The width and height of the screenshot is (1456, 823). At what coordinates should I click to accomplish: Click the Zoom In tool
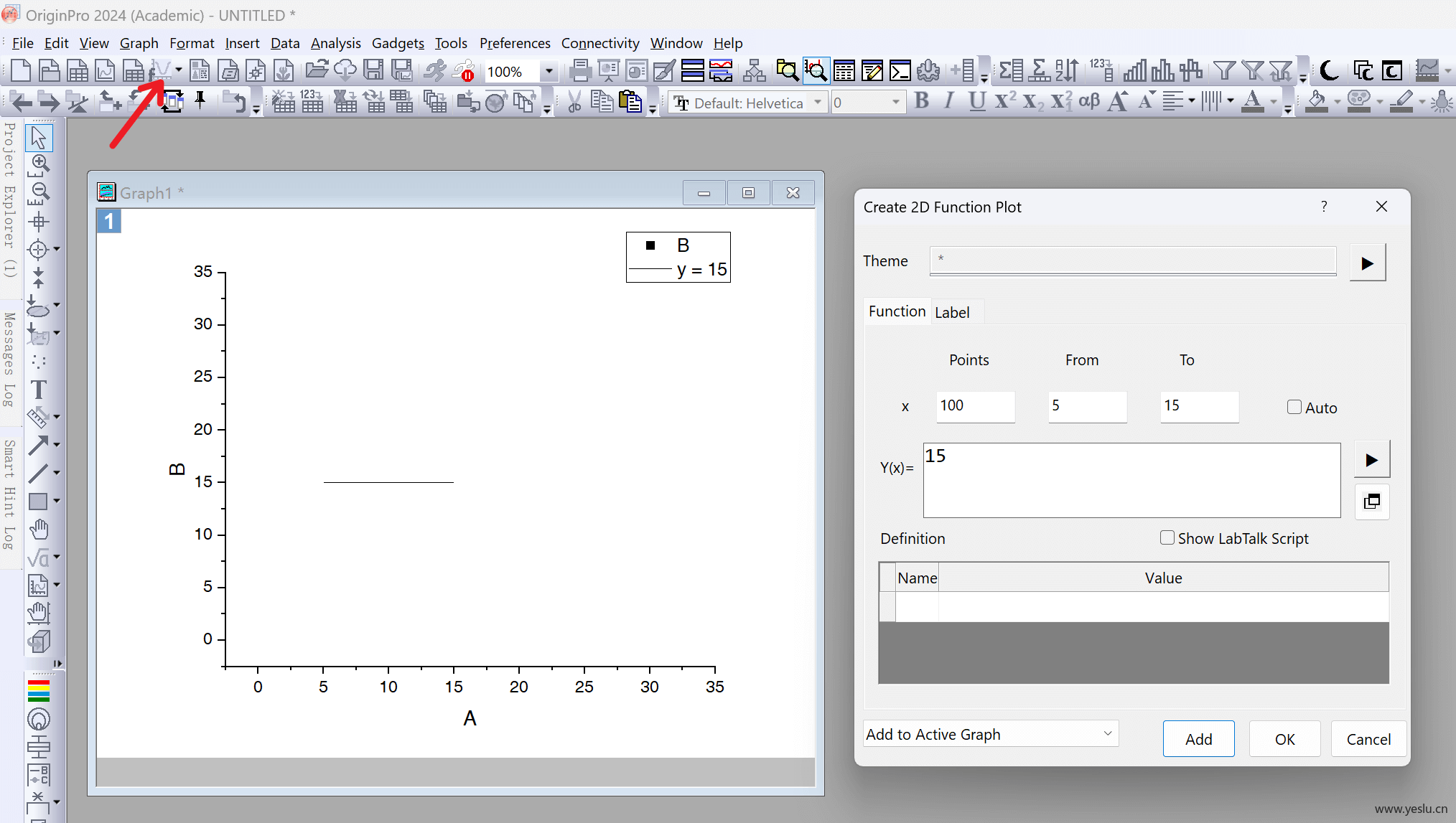(x=39, y=165)
